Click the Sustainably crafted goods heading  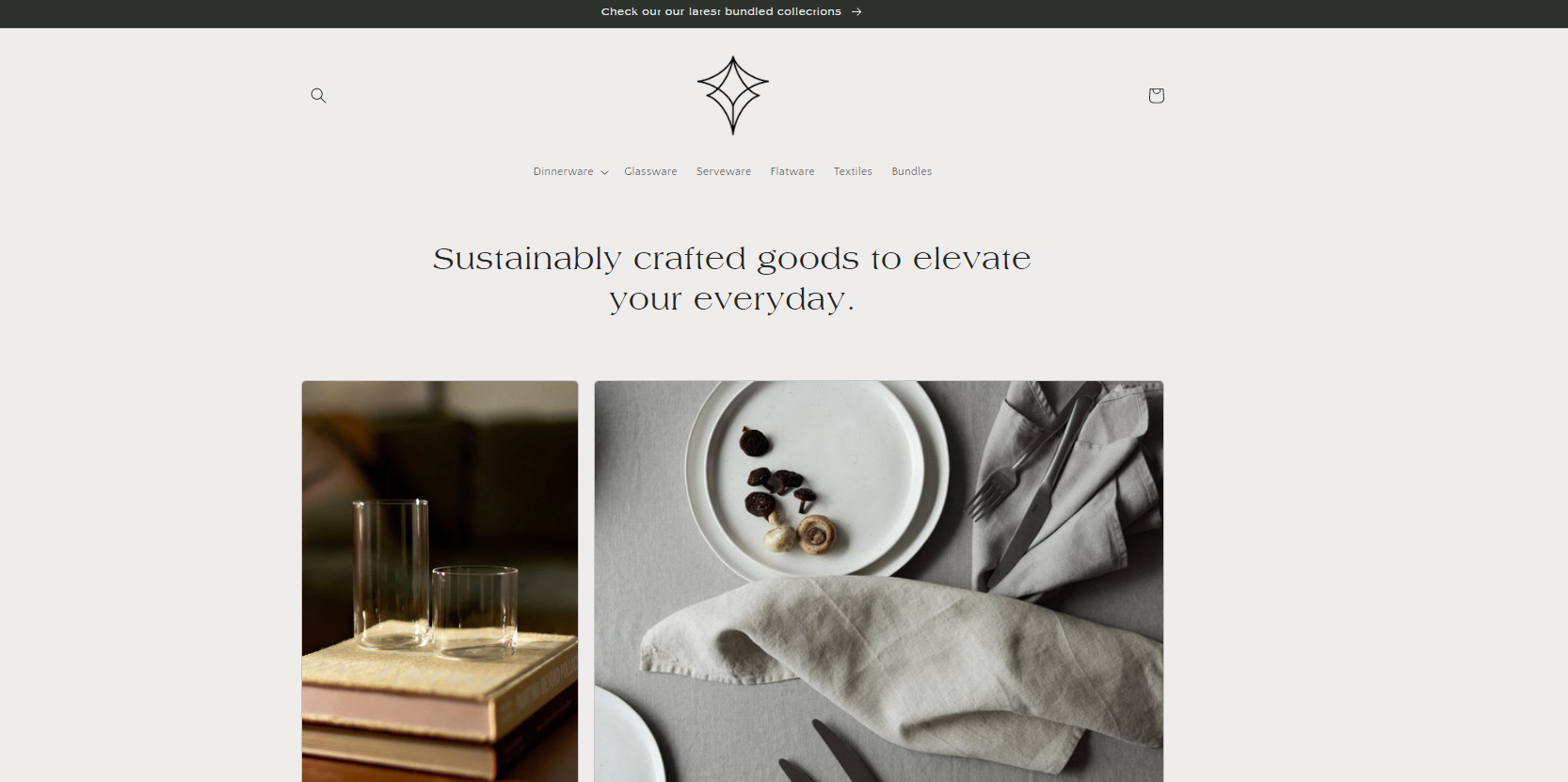click(732, 279)
